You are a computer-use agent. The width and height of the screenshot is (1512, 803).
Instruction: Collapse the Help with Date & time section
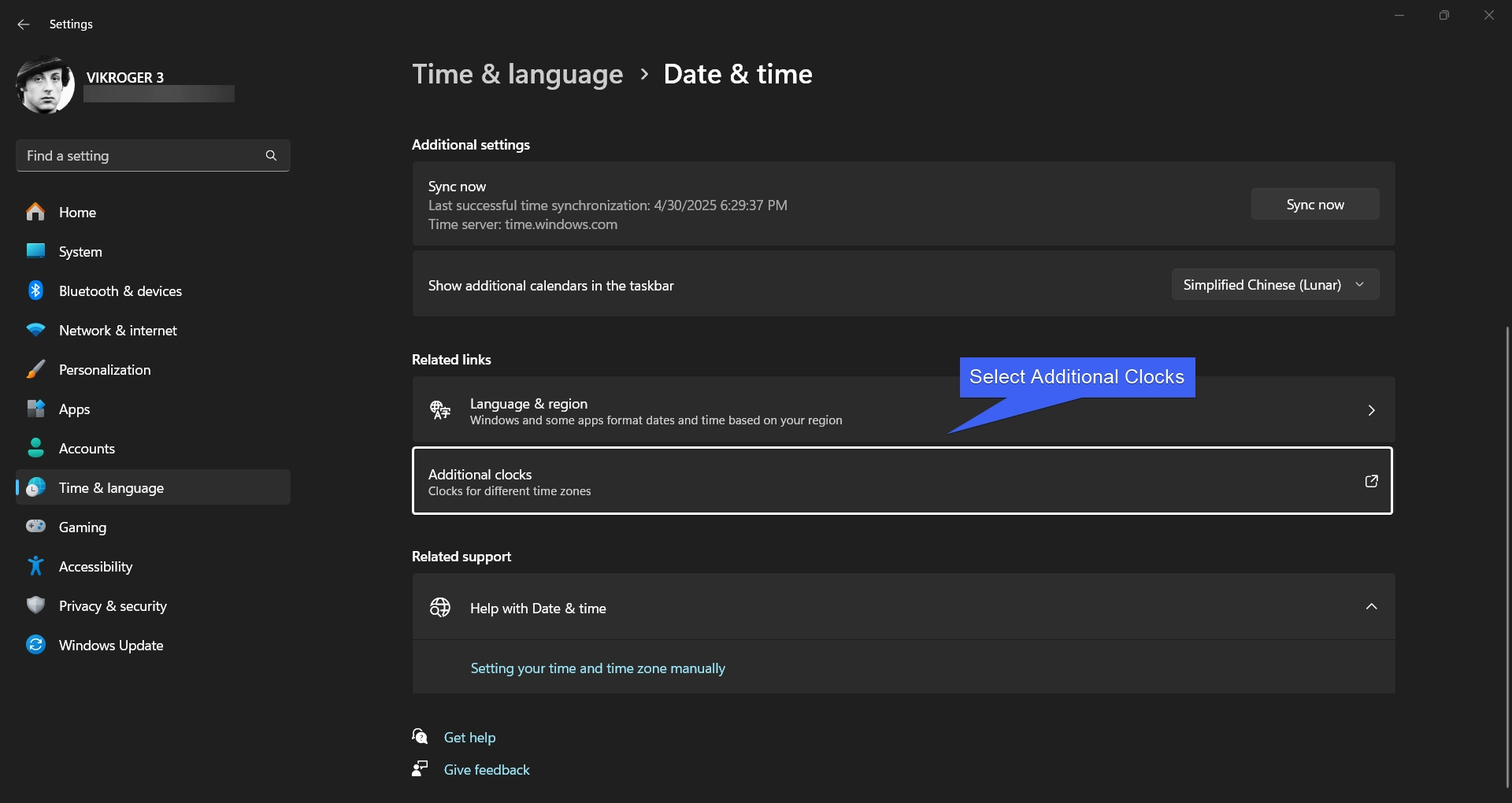point(1371,607)
